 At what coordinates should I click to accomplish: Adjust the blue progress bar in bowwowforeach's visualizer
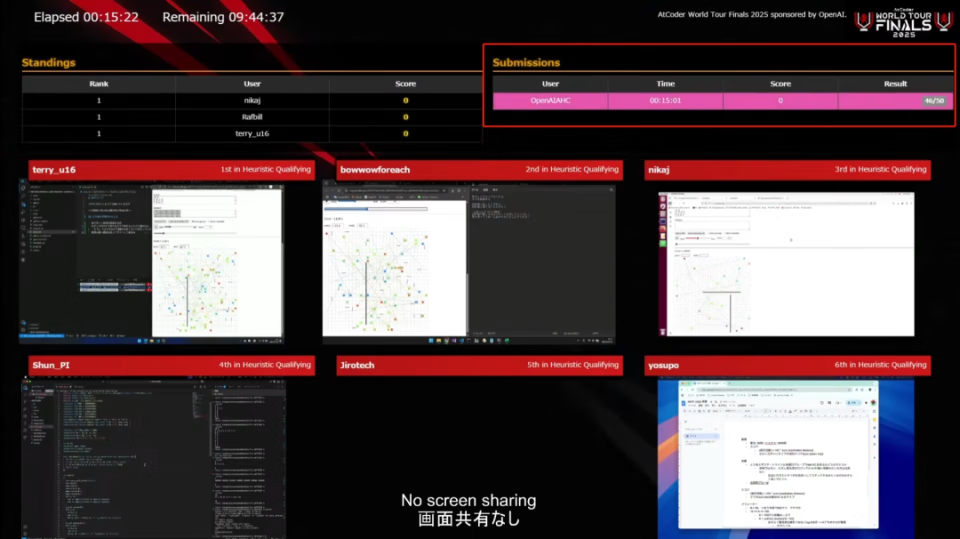375,209
